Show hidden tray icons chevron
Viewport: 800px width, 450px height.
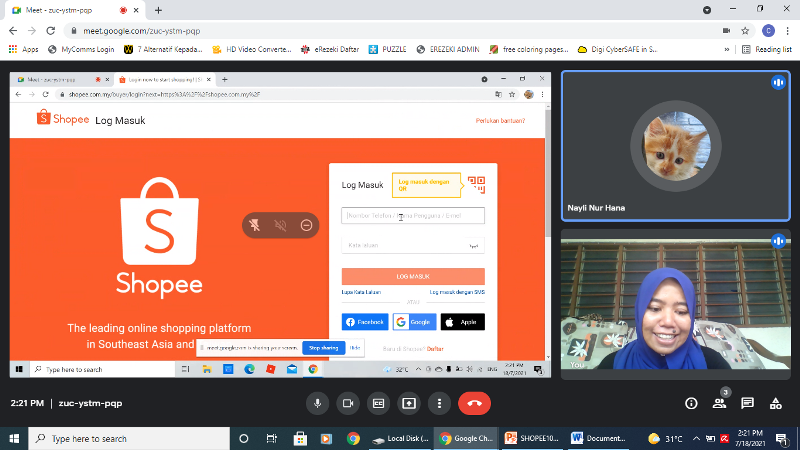coord(696,438)
